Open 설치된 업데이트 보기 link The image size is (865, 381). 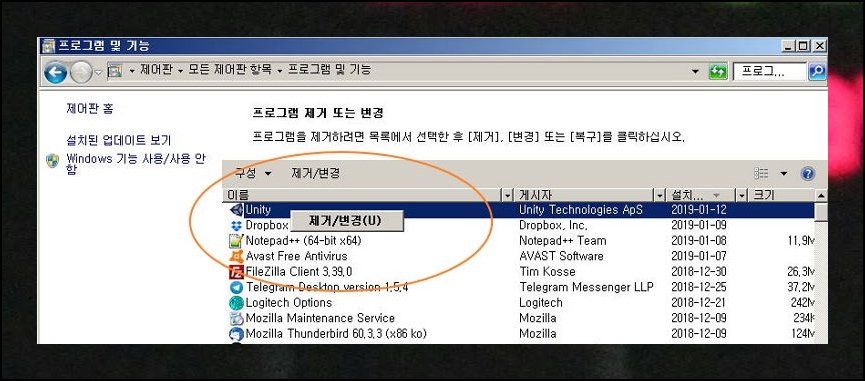(119, 140)
